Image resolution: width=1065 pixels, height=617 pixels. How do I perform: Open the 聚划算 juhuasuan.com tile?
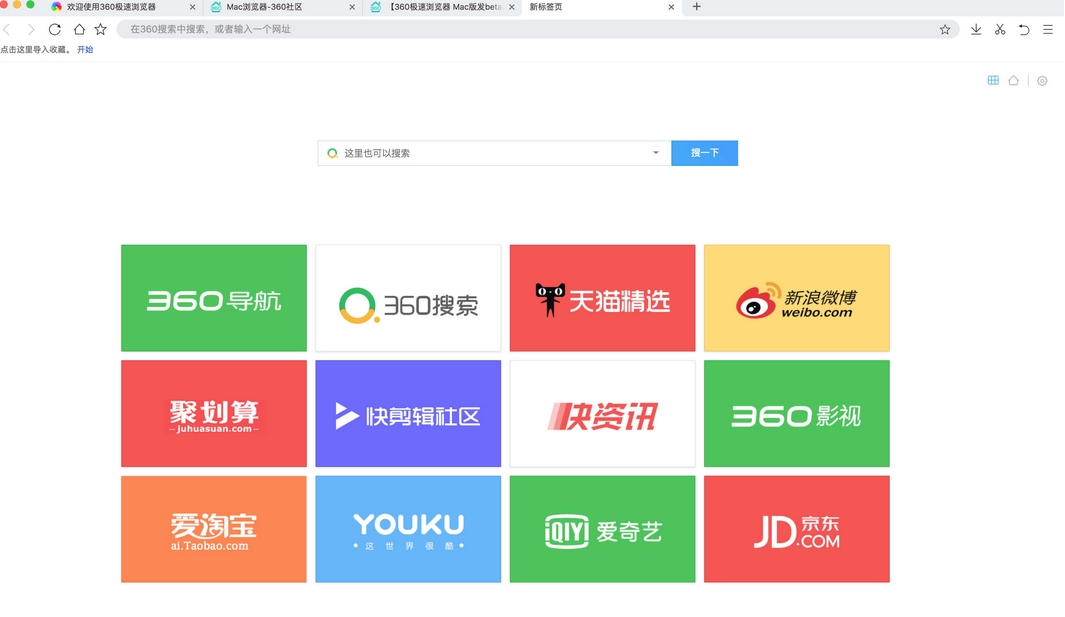coord(214,414)
